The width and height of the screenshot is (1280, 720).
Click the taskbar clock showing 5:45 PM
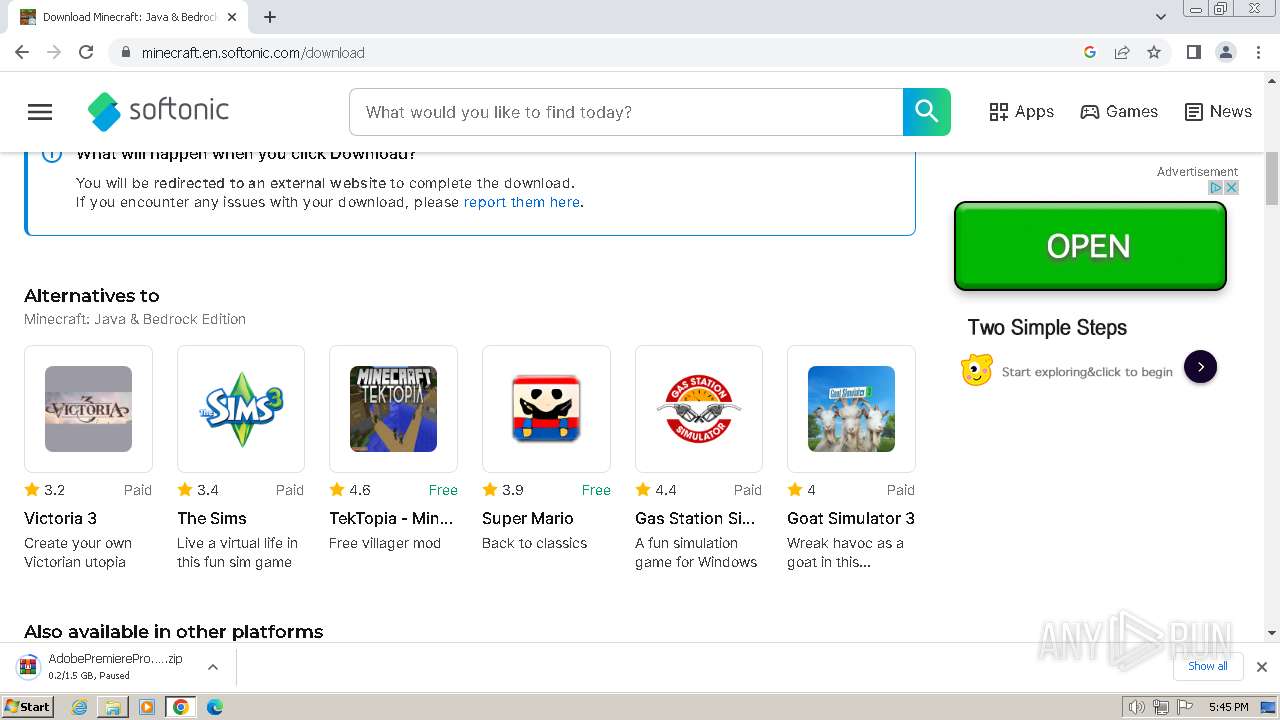point(1228,707)
